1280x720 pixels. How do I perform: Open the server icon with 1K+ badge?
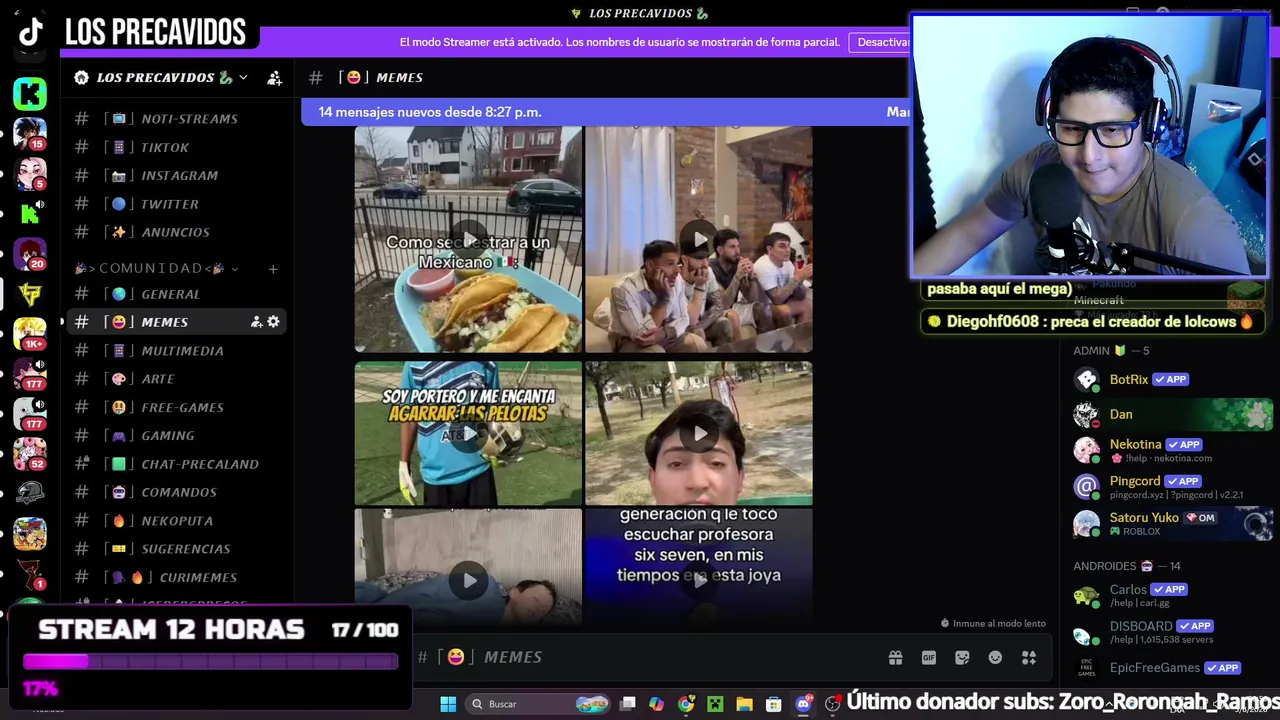click(30, 333)
